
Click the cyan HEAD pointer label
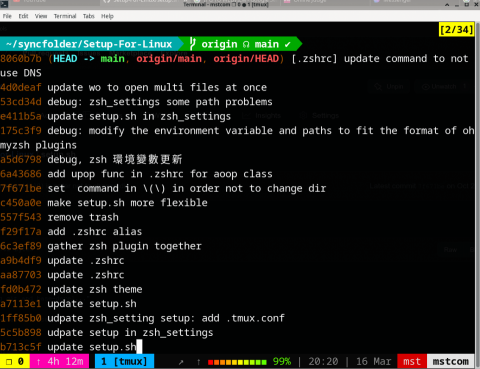point(65,59)
